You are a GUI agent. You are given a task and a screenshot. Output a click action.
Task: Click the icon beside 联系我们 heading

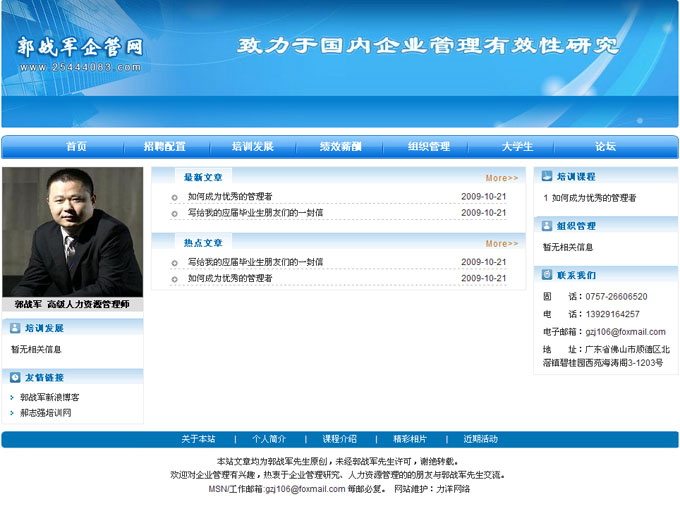point(546,275)
